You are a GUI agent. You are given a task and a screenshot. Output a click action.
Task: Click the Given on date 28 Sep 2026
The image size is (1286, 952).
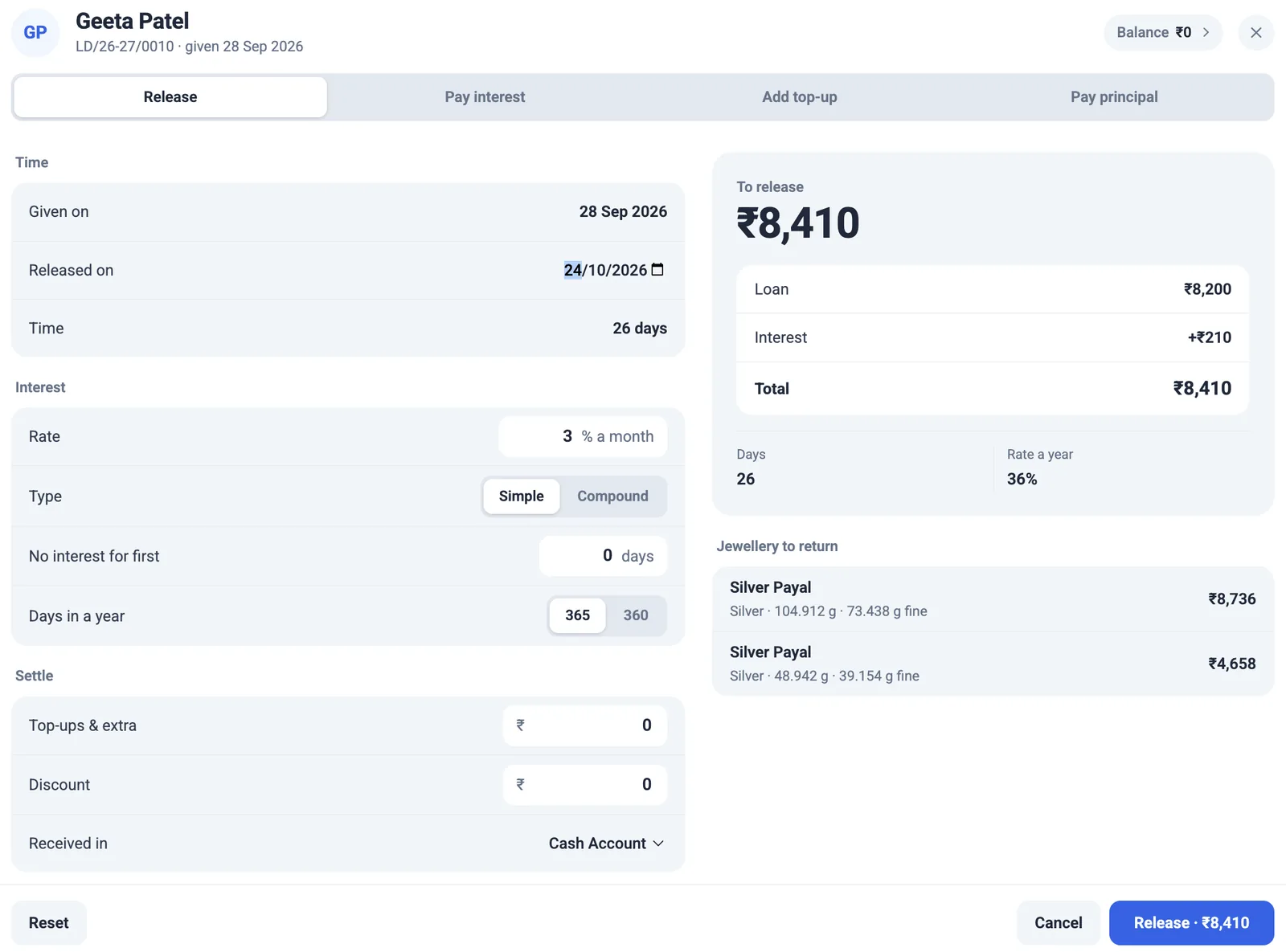(x=623, y=211)
